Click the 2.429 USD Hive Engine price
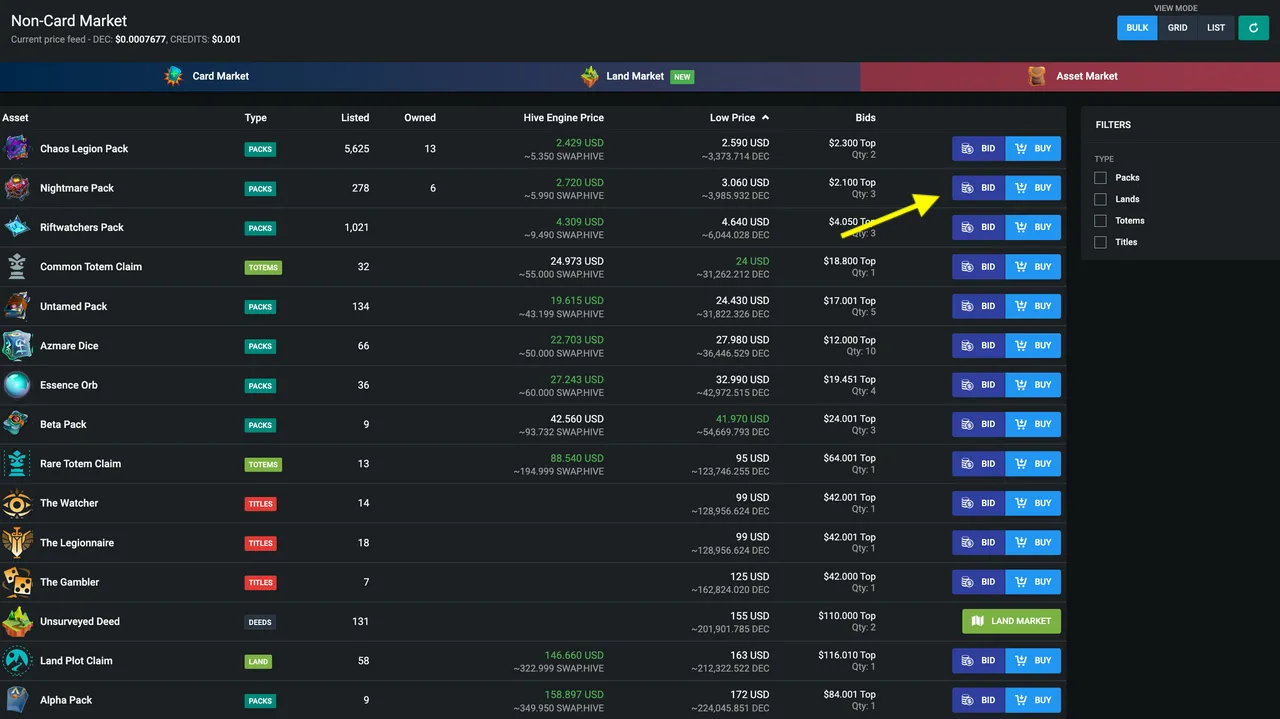The image size is (1280, 719). point(580,143)
